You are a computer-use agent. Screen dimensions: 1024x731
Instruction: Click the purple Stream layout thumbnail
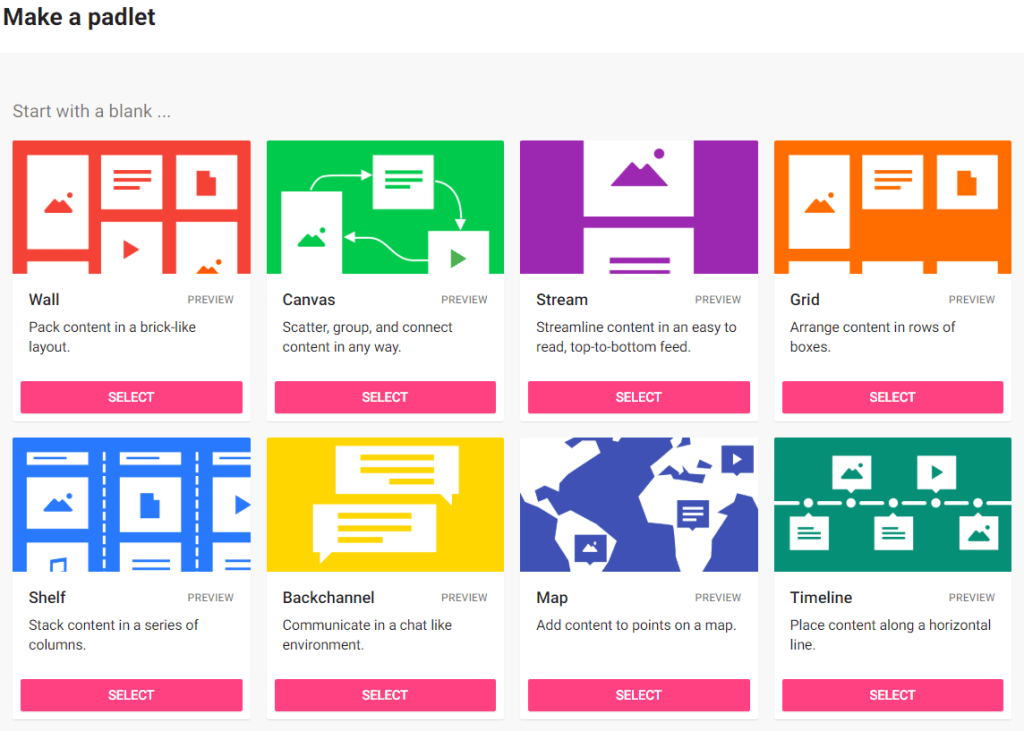point(639,207)
